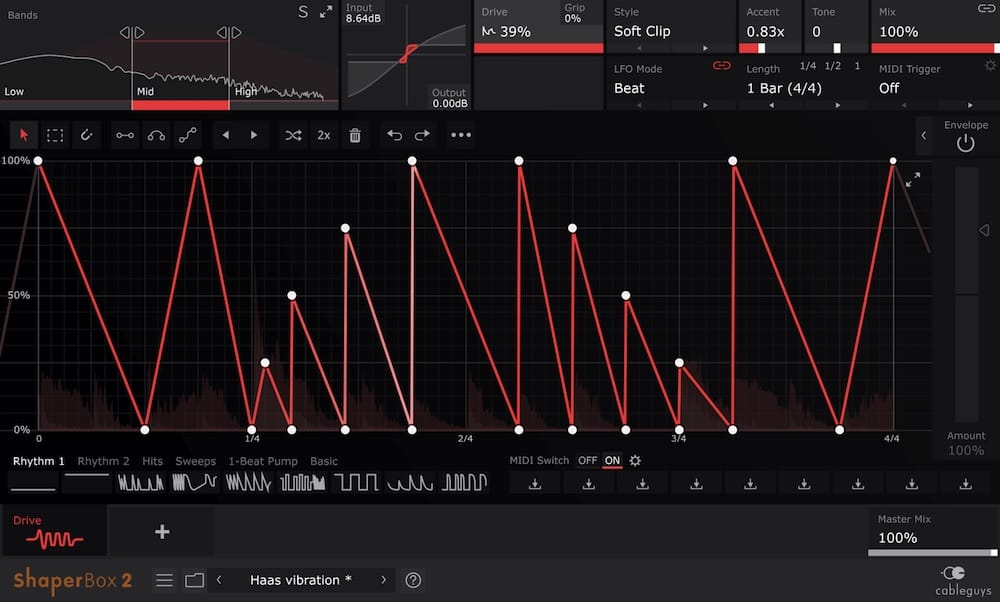1000x602 pixels.
Task: Open MIDI Switch settings gear
Action: [x=635, y=460]
